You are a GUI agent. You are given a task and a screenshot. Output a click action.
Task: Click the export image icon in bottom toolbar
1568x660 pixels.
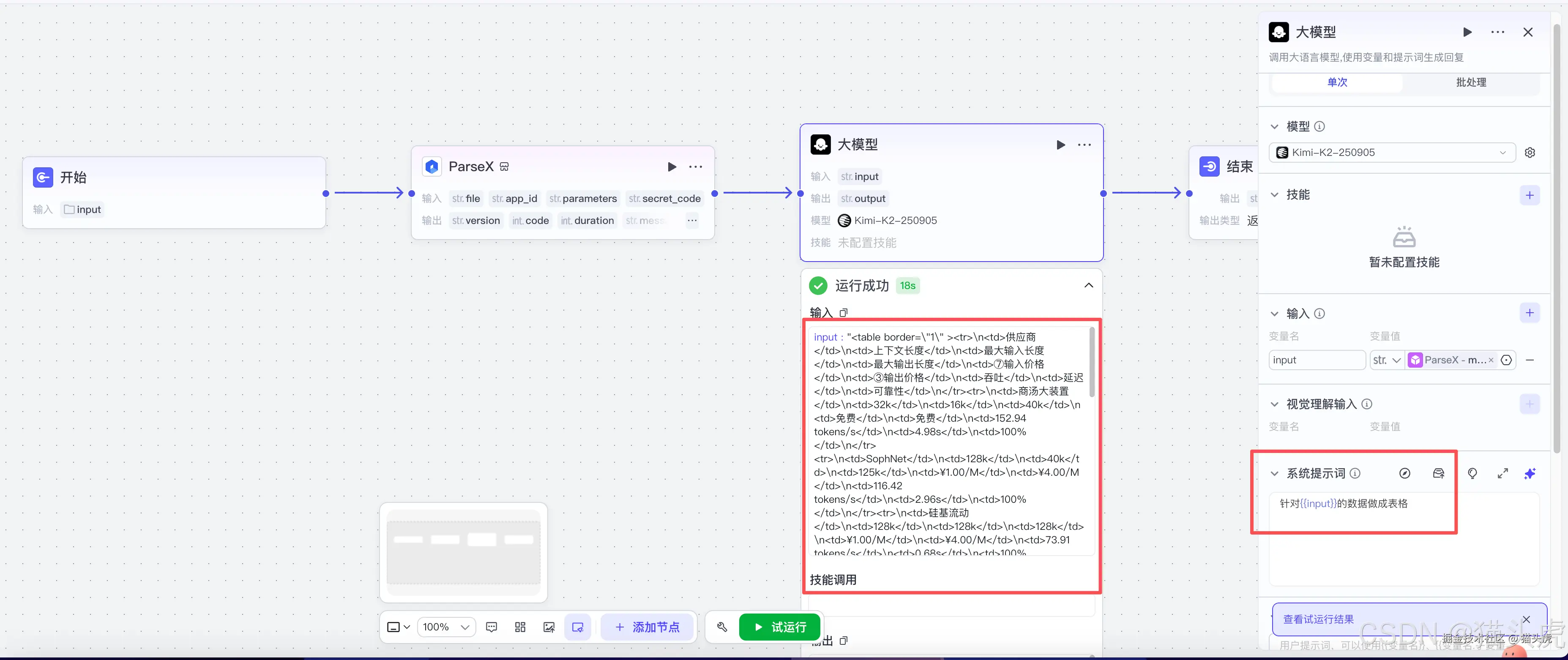pos(549,627)
